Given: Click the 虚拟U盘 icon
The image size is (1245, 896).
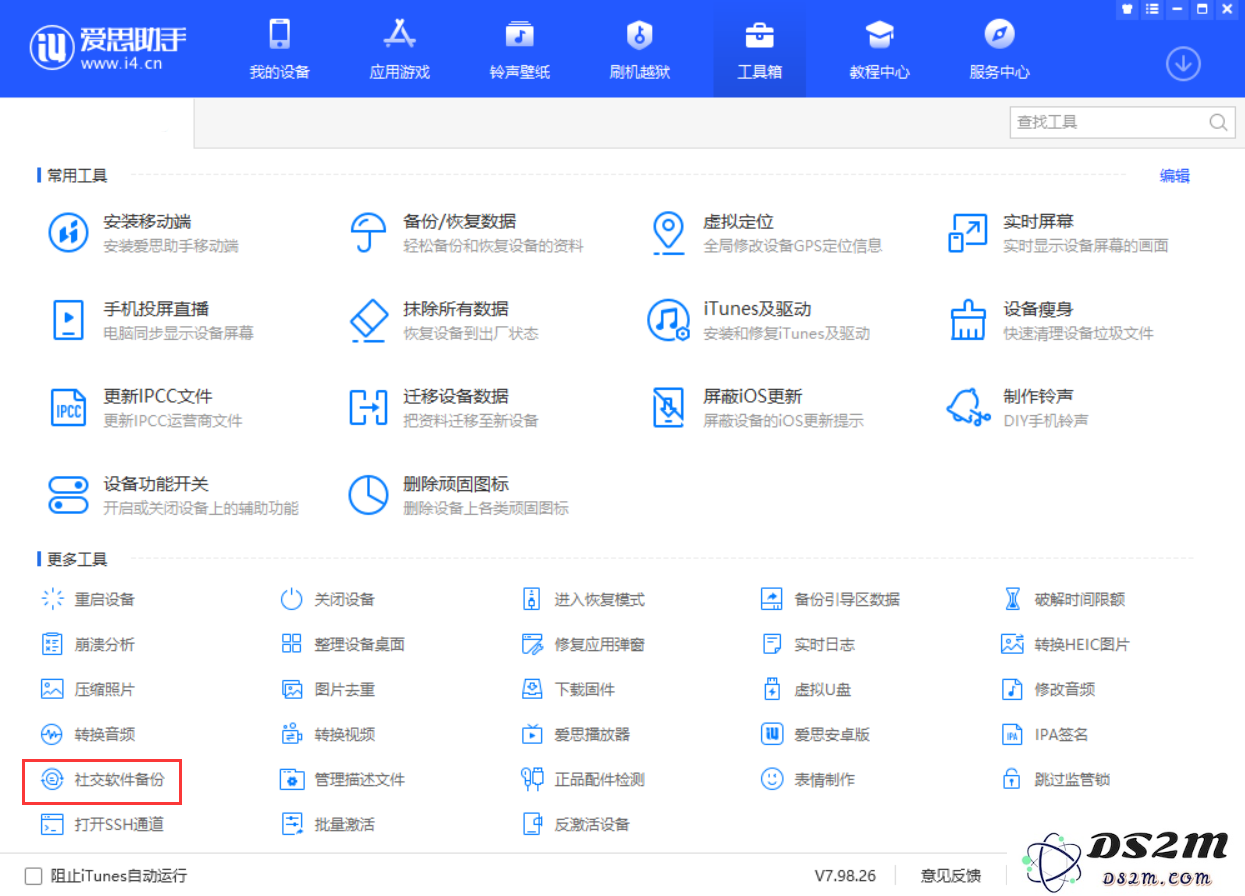Looking at the screenshot, I should 772,689.
